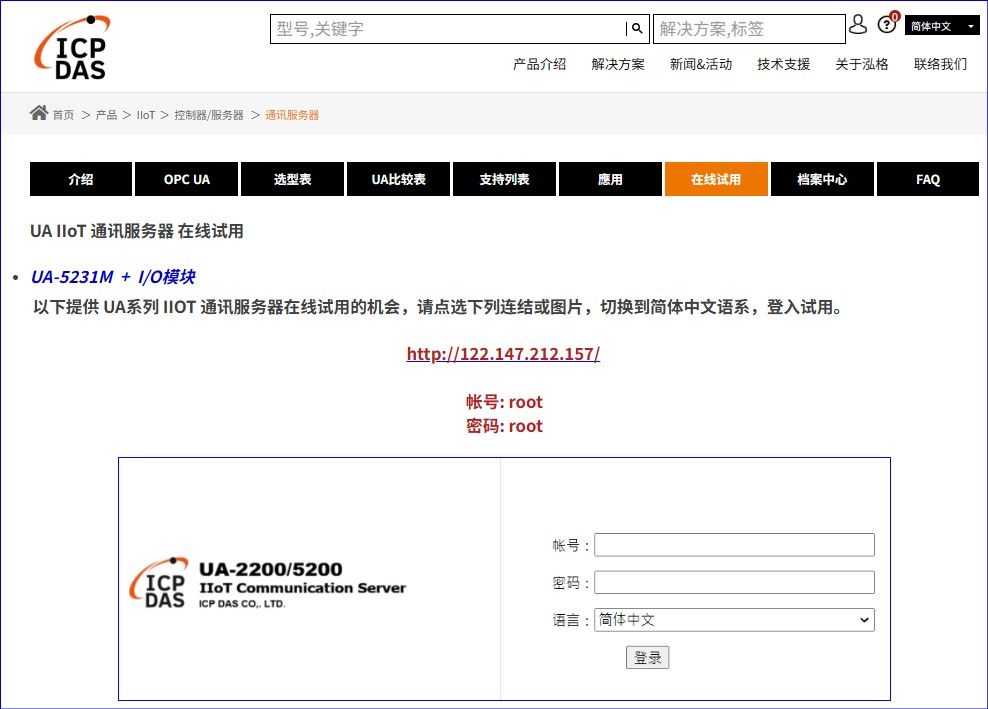The width and height of the screenshot is (988, 709).
Task: Click the 密码: root credential text
Action: click(504, 426)
